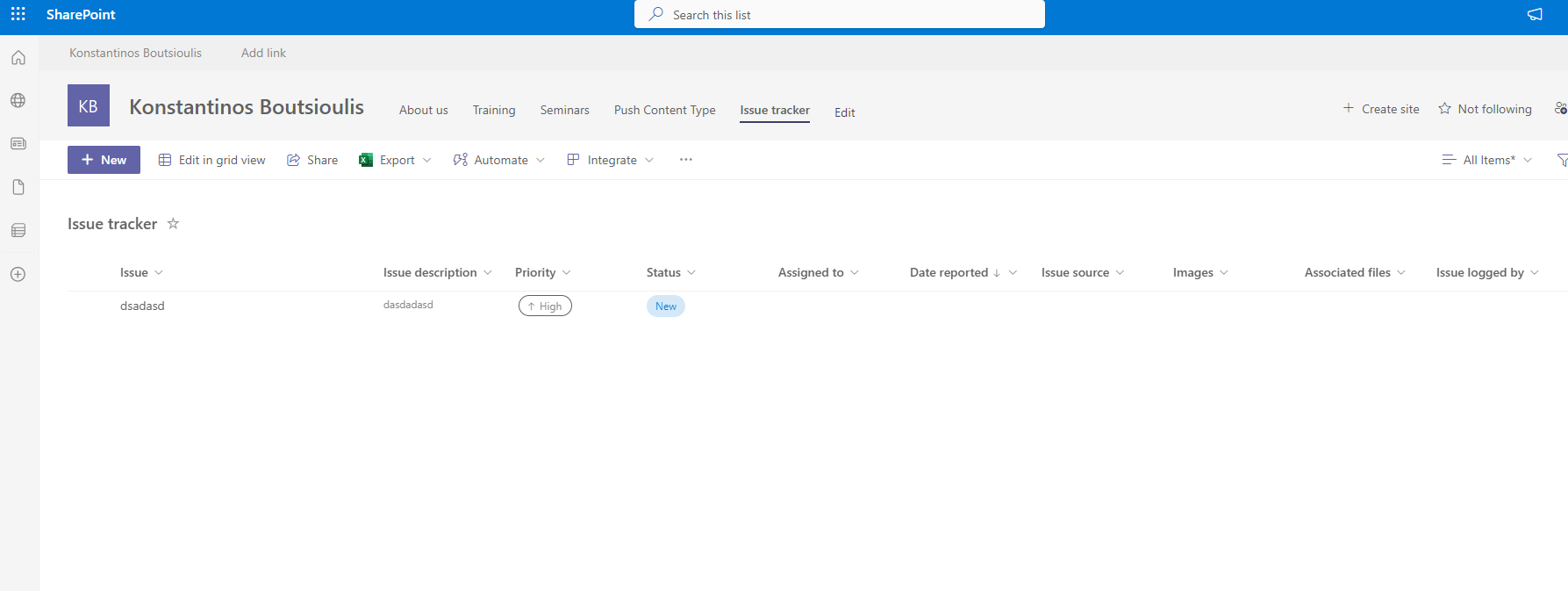This screenshot has height=591, width=1568.
Task: Click the Konstantinos Boutsioulis site title
Action: (247, 106)
